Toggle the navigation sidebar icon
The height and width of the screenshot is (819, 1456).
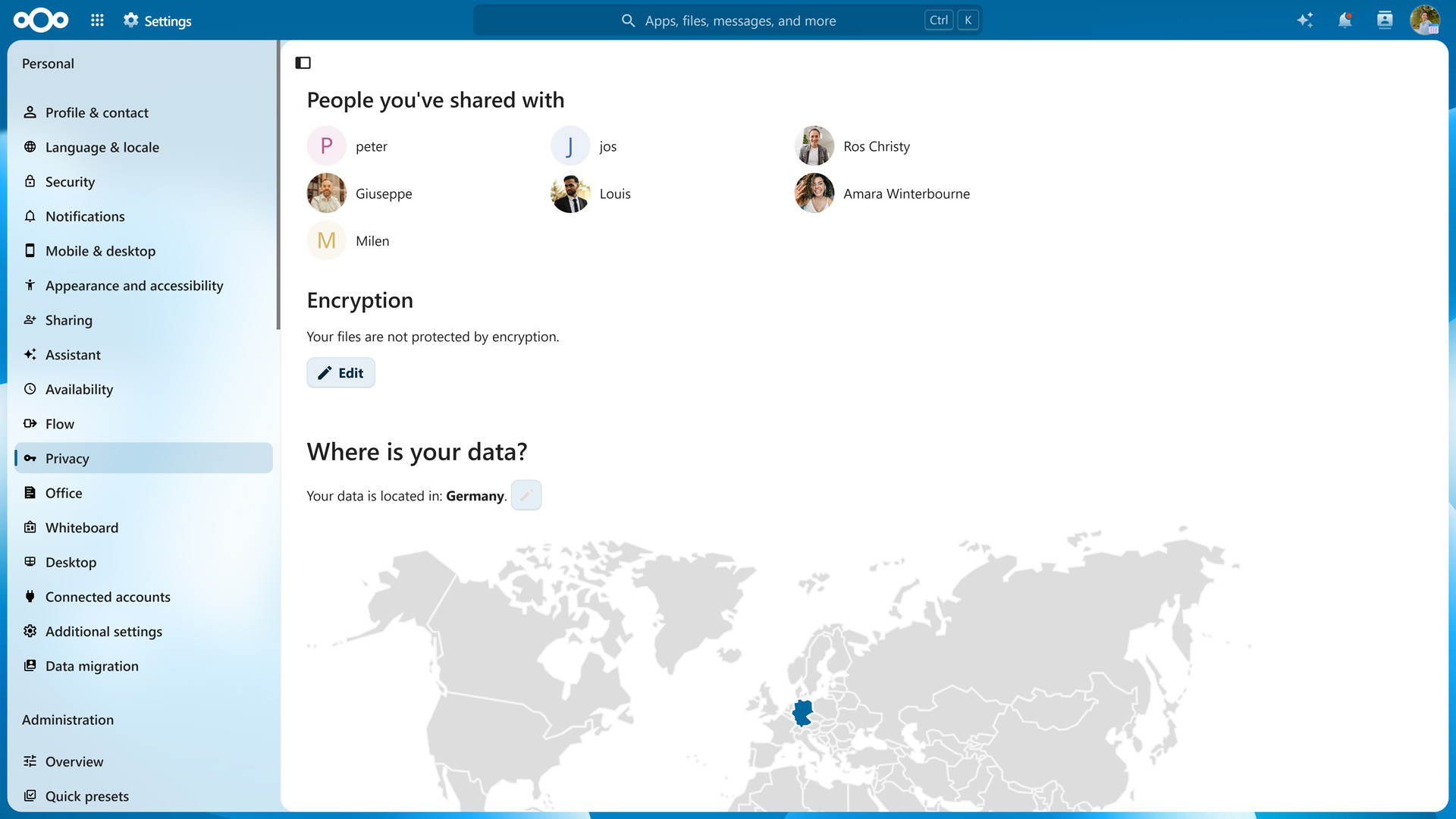click(x=303, y=63)
